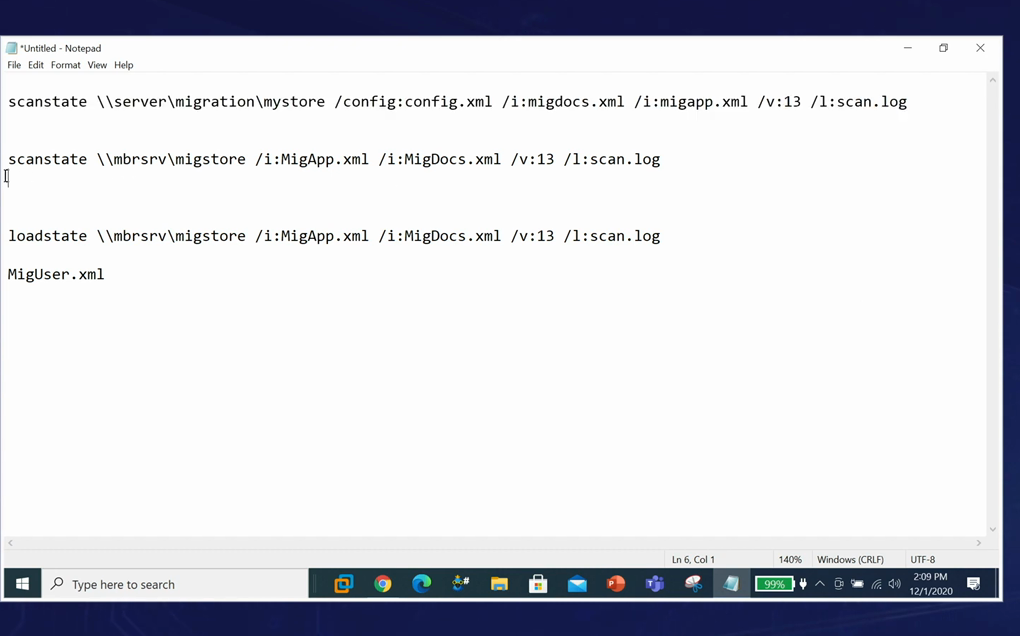Open the Mail app icon
The width and height of the screenshot is (1020, 636).
pos(577,584)
